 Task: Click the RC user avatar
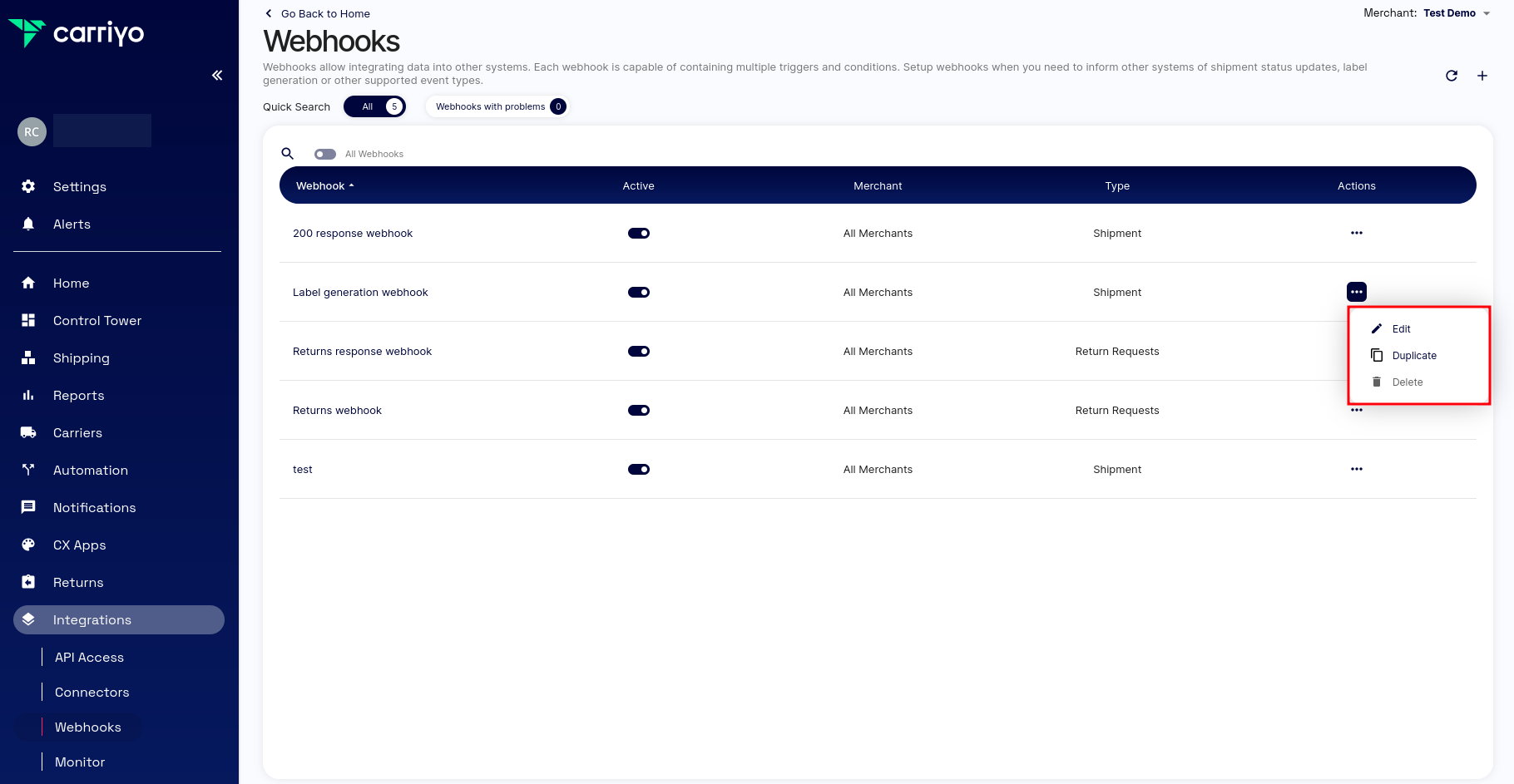pos(32,131)
